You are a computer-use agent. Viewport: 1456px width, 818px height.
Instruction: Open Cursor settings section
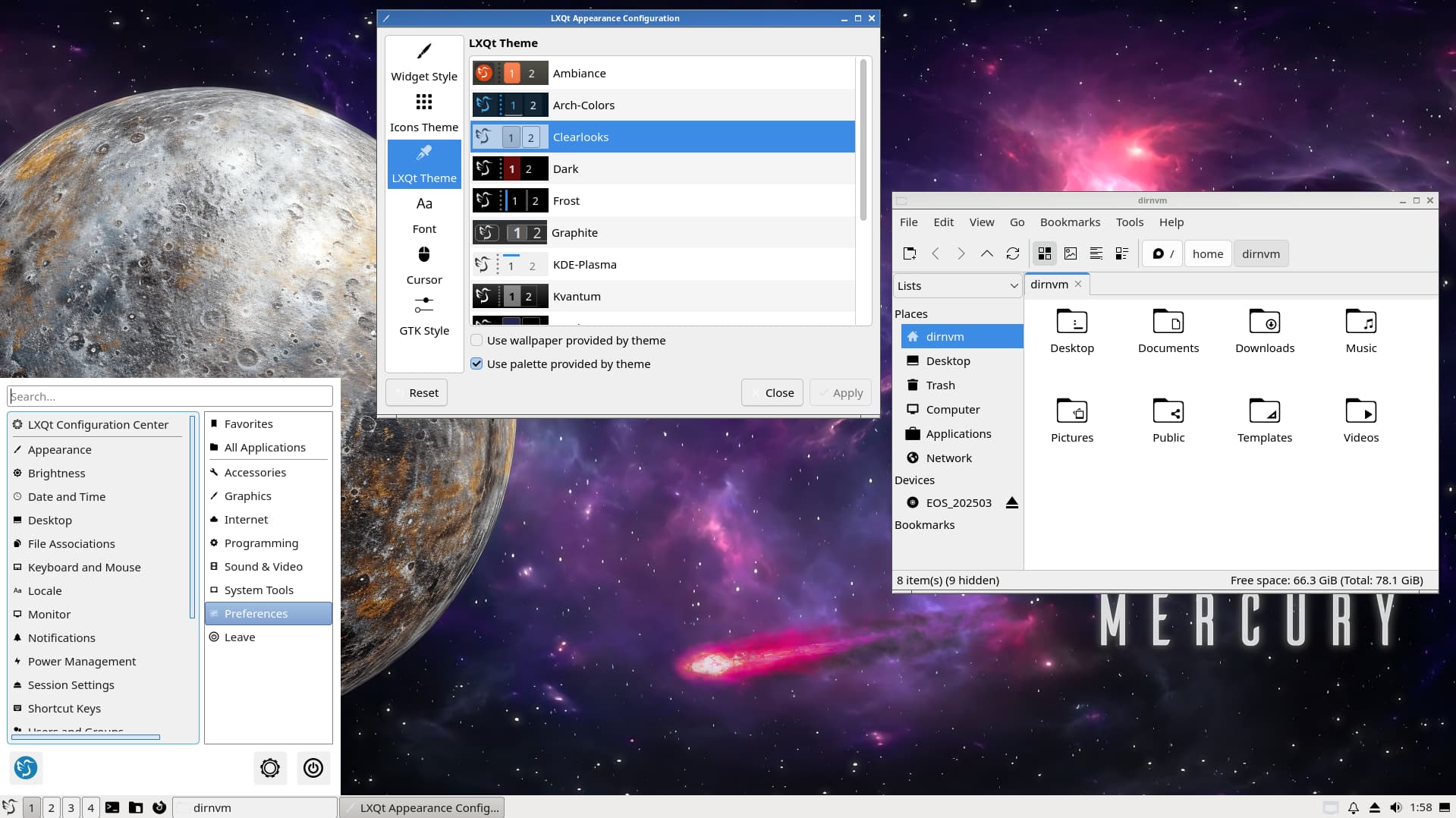pos(424,266)
